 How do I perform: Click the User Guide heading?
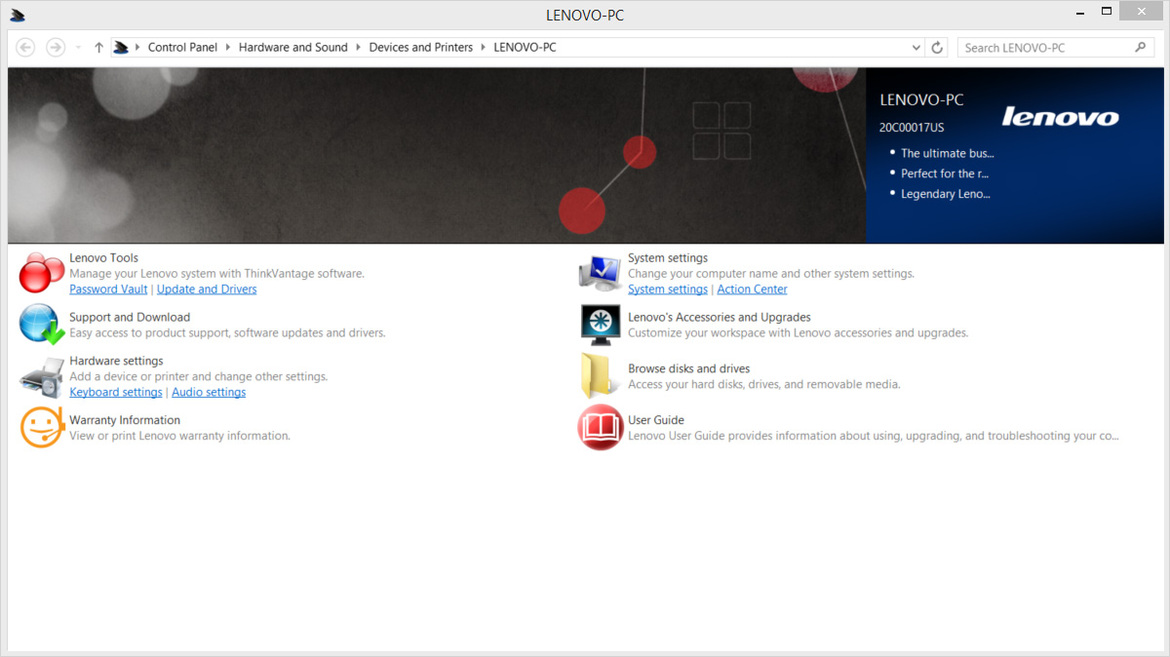coord(656,420)
